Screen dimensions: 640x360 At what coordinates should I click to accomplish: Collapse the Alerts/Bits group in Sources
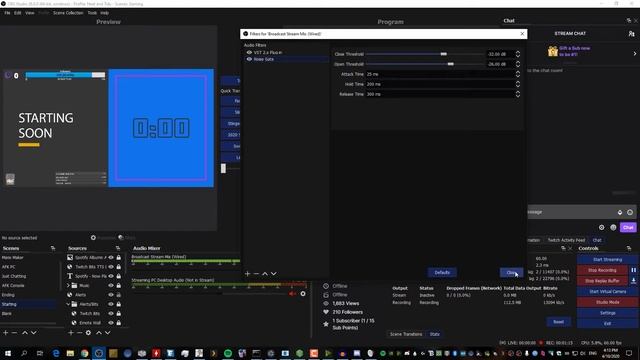pos(68,304)
